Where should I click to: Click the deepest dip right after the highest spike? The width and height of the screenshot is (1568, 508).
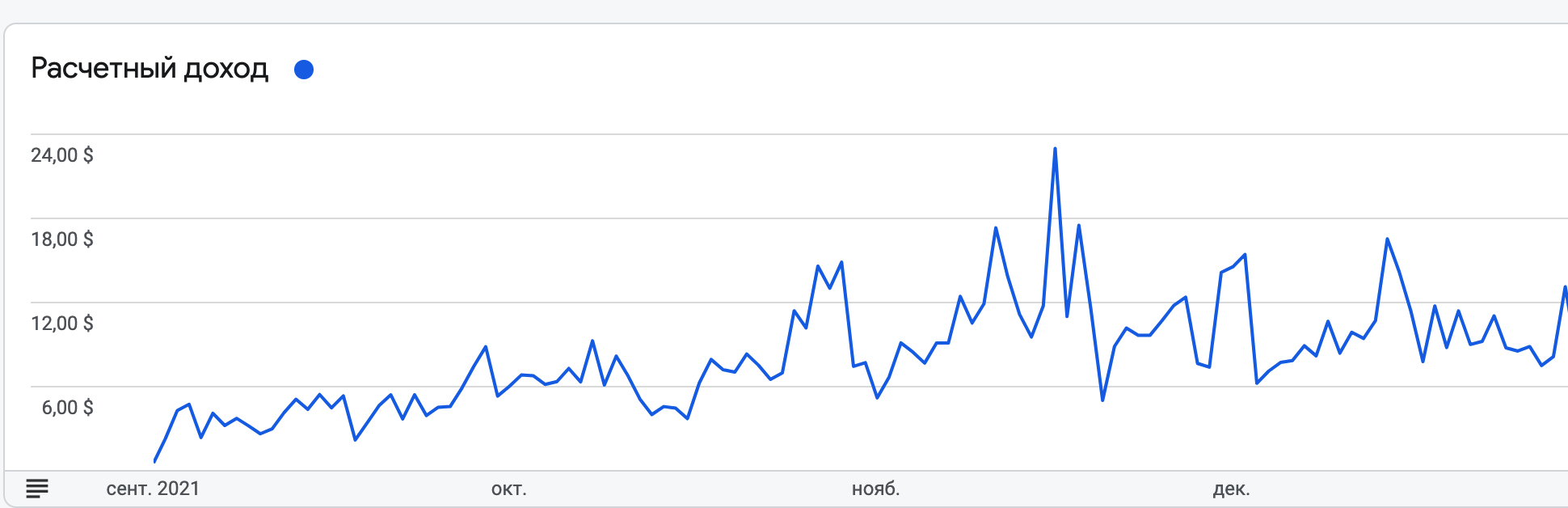(x=1102, y=400)
